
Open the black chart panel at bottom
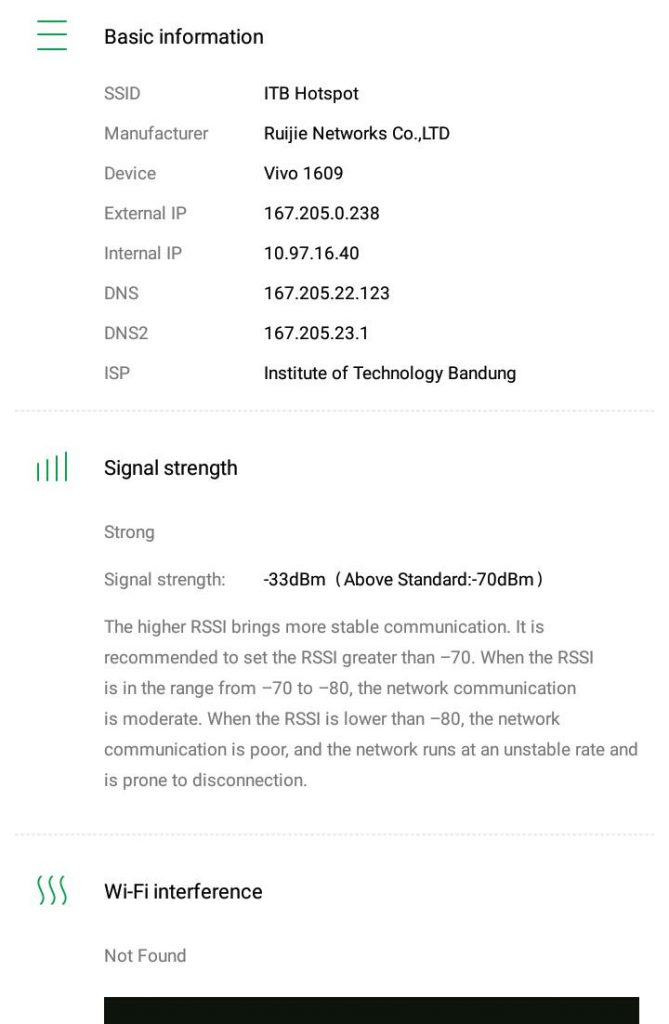[371, 1010]
